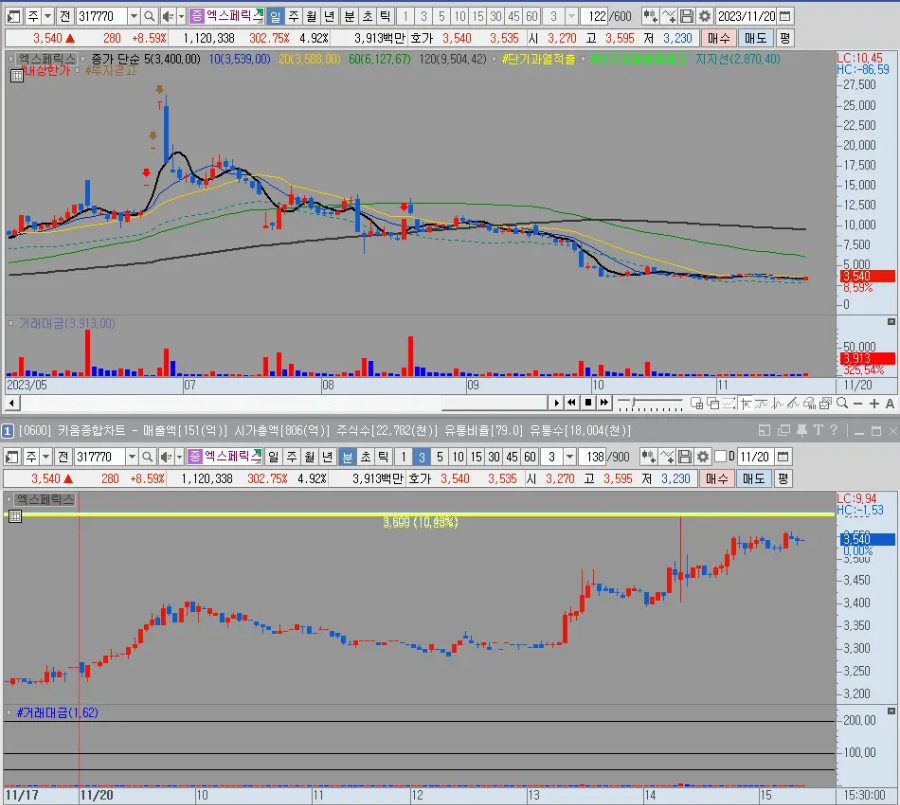Click the search magnifier in the top chart toolbar

pyautogui.click(x=149, y=16)
